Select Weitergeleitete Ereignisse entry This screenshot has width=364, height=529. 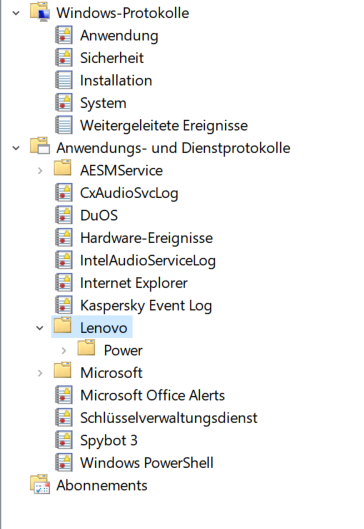tap(164, 126)
